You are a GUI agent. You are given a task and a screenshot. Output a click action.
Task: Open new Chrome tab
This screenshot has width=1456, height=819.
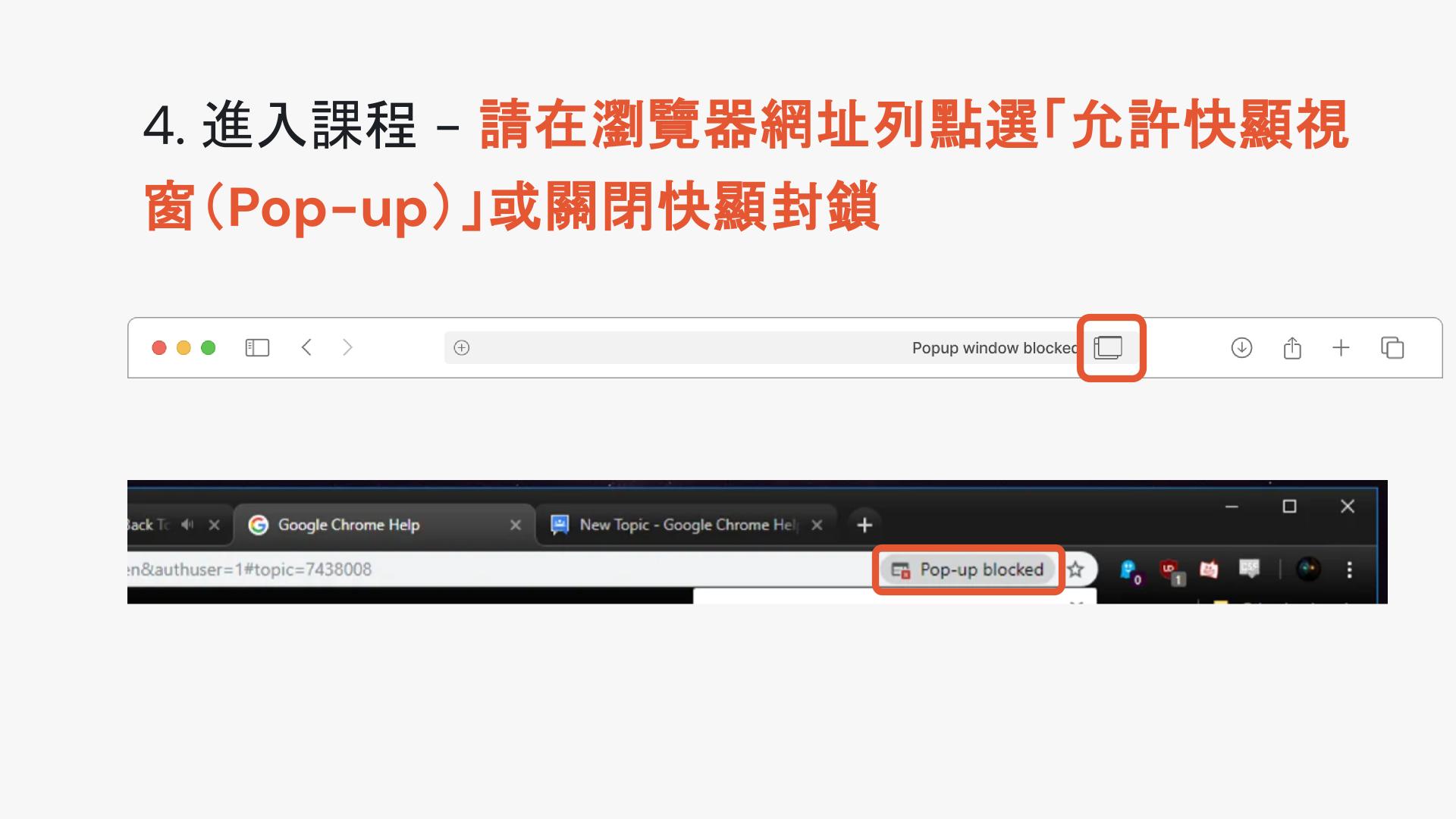click(x=864, y=525)
